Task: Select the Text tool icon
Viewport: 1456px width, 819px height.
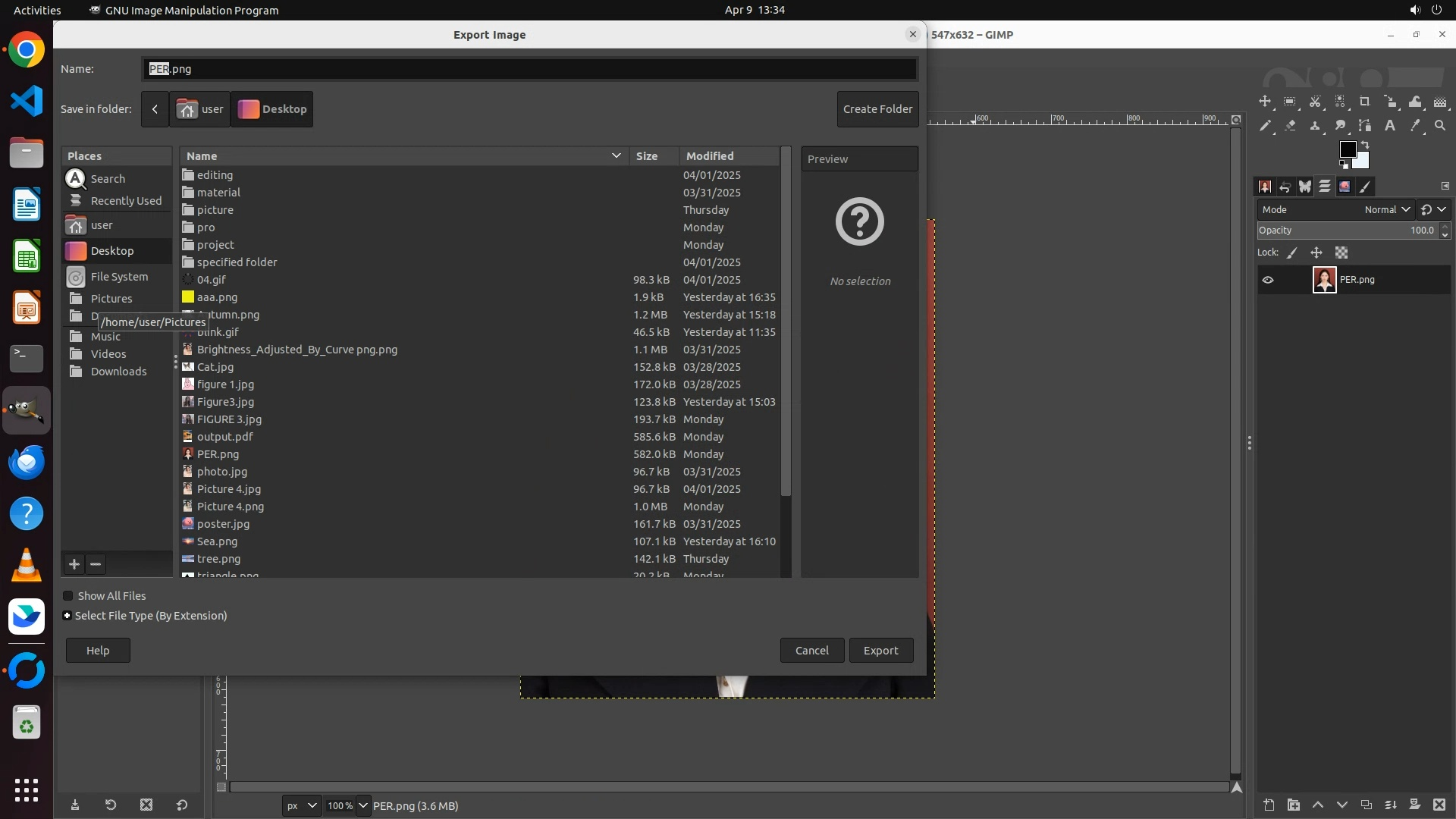Action: (1390, 126)
